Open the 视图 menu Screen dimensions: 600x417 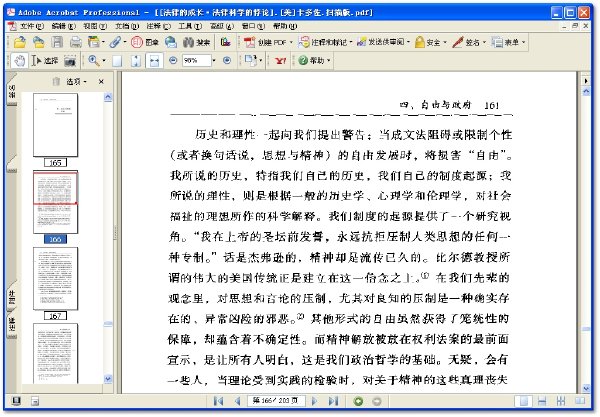95,26
